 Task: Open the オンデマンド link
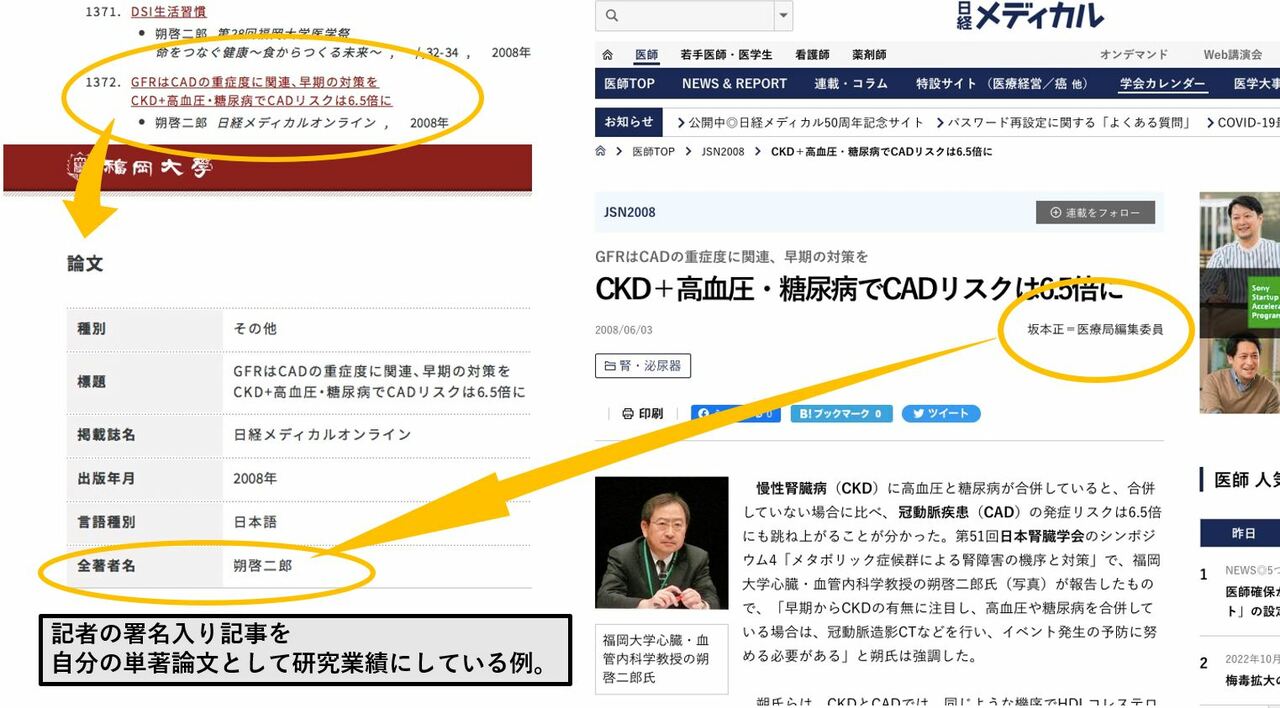click(x=1134, y=55)
